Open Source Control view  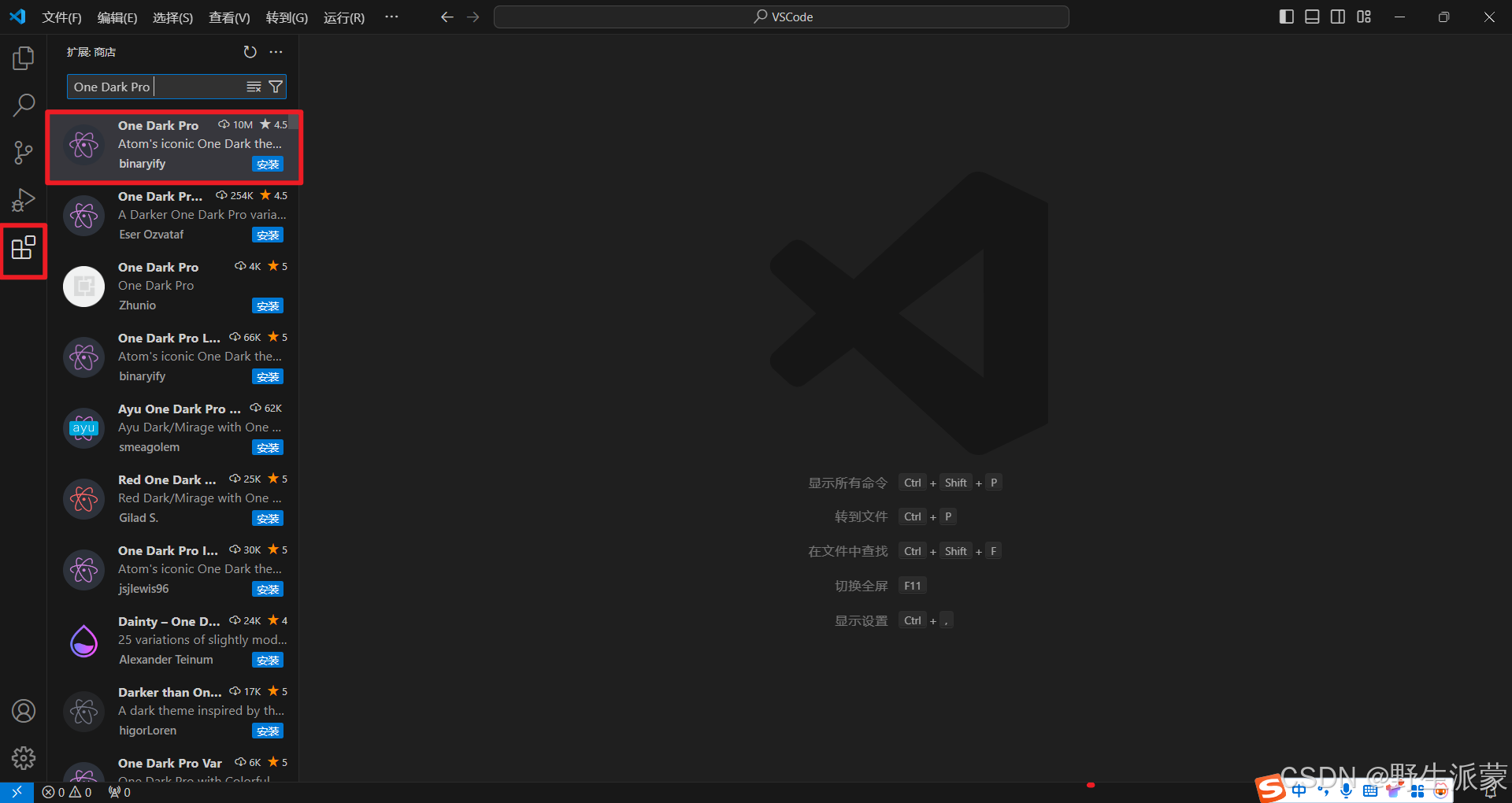[x=24, y=153]
